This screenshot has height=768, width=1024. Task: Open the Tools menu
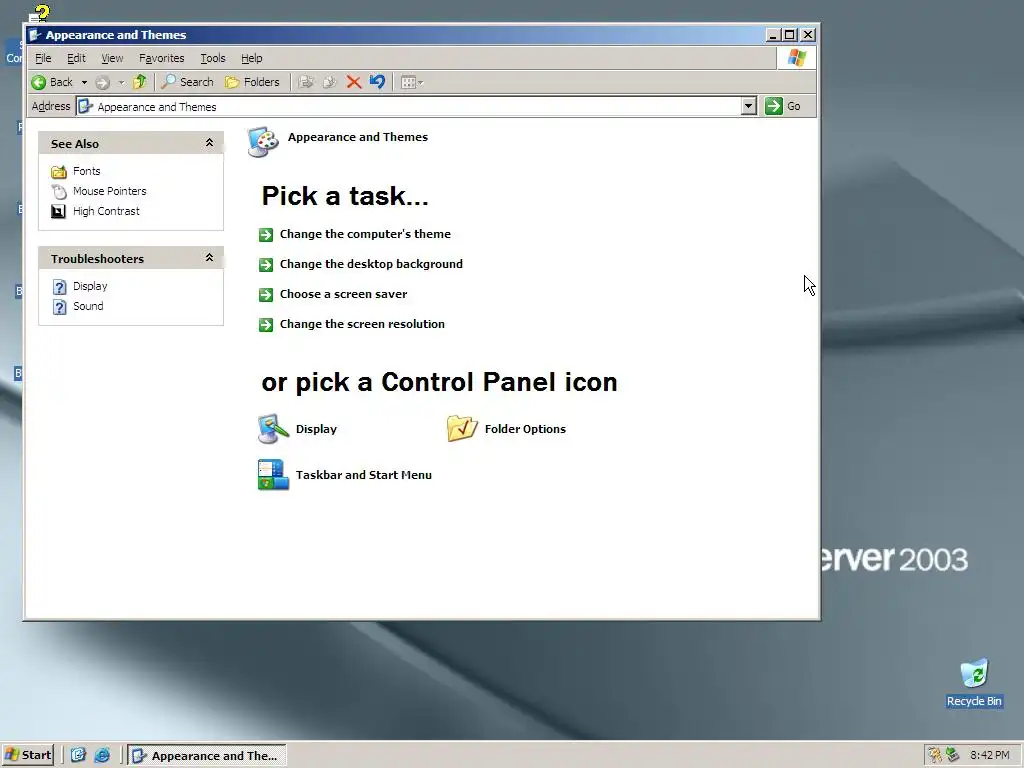212,58
